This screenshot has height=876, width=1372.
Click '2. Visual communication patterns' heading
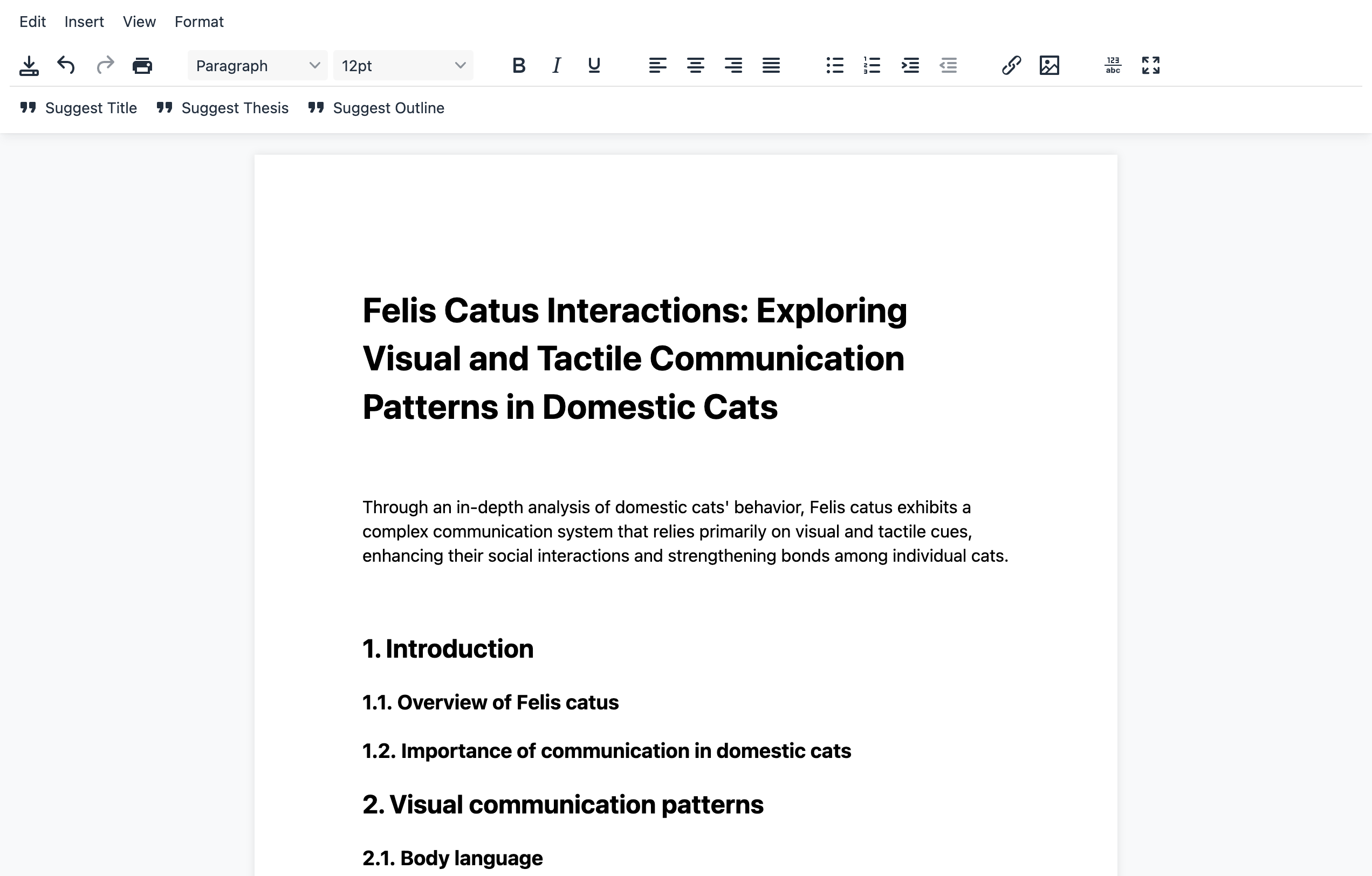[563, 805]
